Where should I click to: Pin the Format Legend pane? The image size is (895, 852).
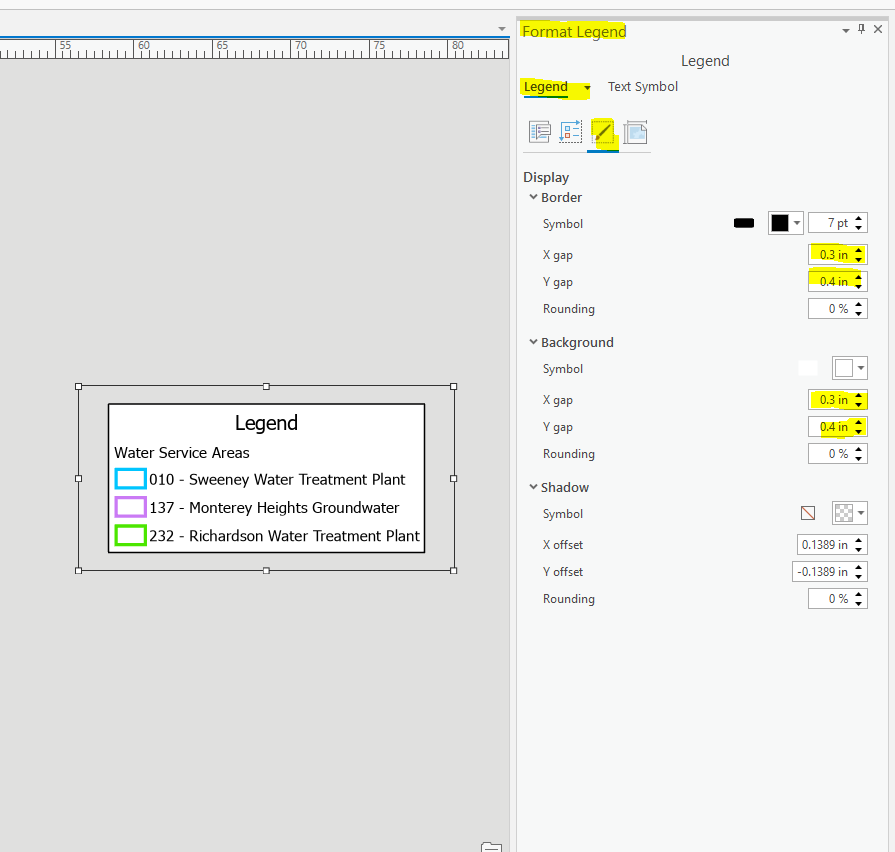(861, 30)
